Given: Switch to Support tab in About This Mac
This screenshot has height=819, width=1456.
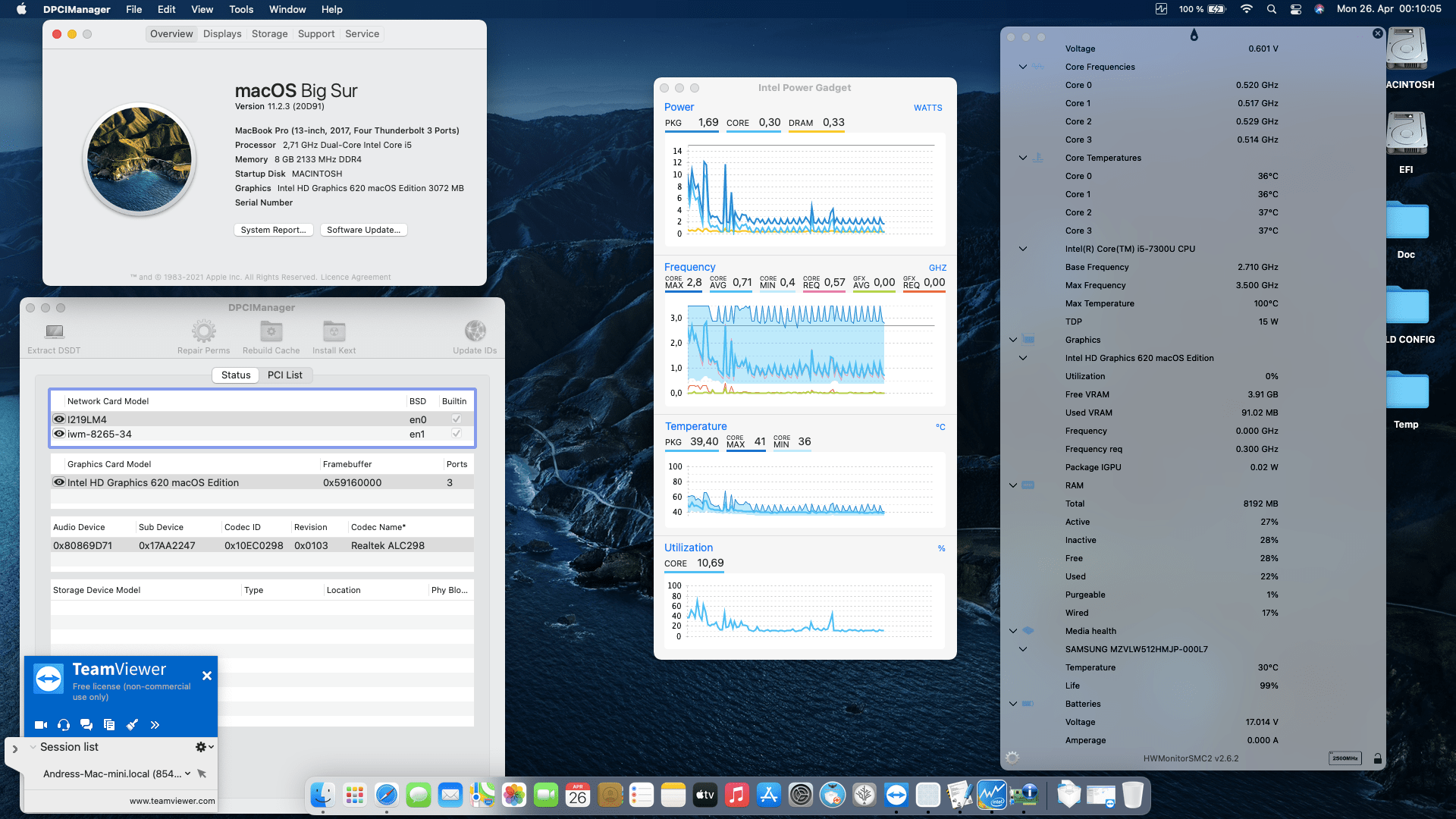Looking at the screenshot, I should click(x=316, y=33).
